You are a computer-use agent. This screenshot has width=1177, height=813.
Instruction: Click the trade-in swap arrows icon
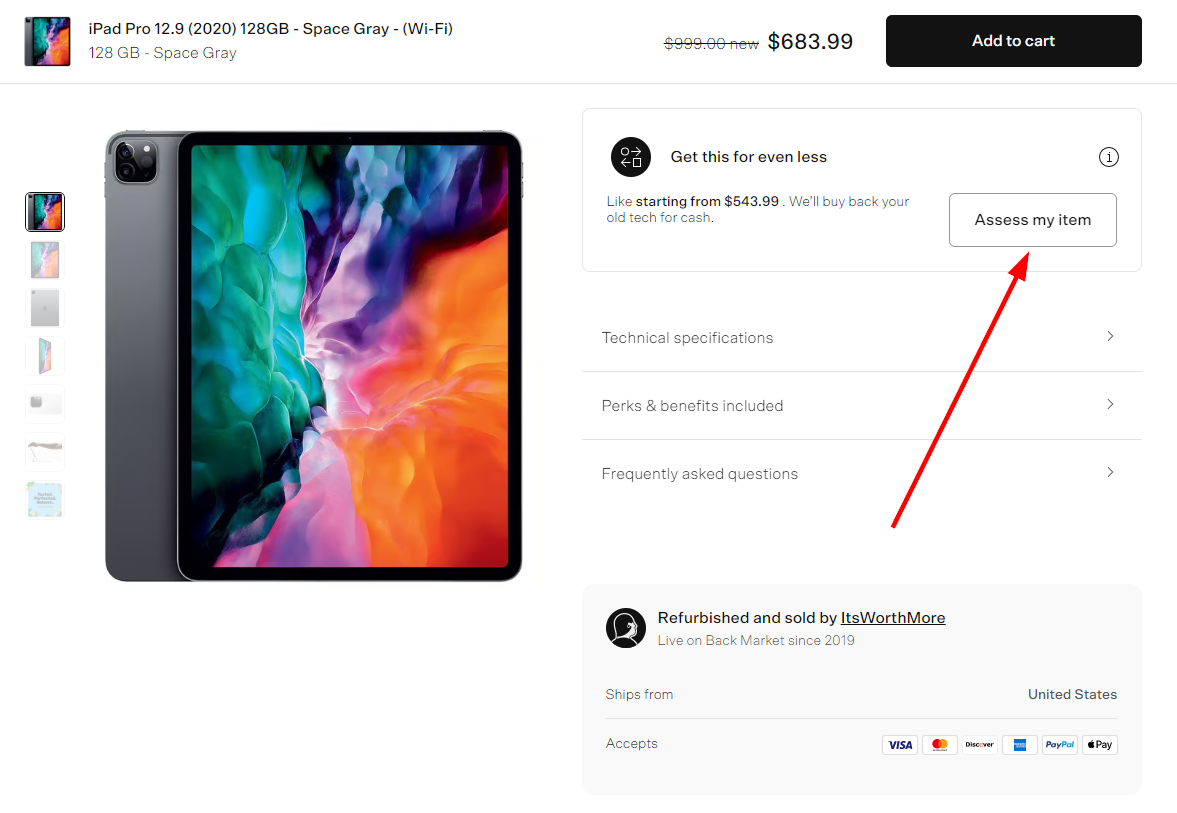631,157
